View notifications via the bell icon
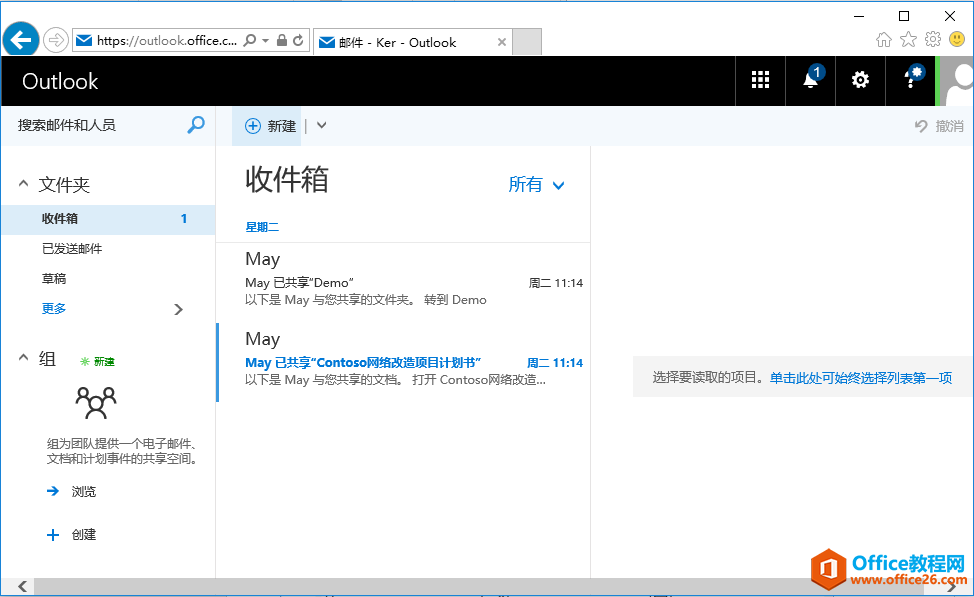974x597 pixels. pos(809,80)
